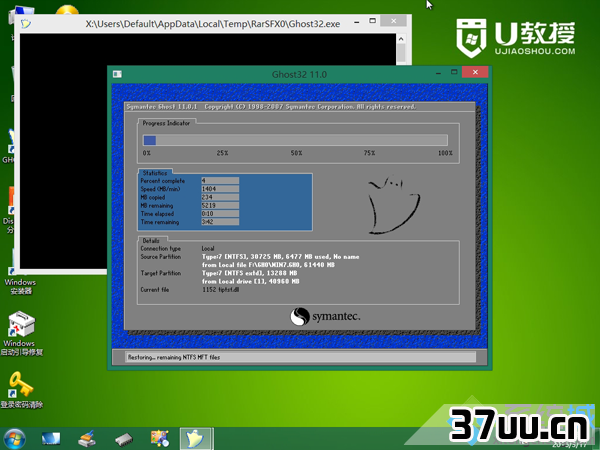Image resolution: width=600 pixels, height=450 pixels.
Task: Click the Symantec Ghost copyright header
Action: click(x=271, y=107)
